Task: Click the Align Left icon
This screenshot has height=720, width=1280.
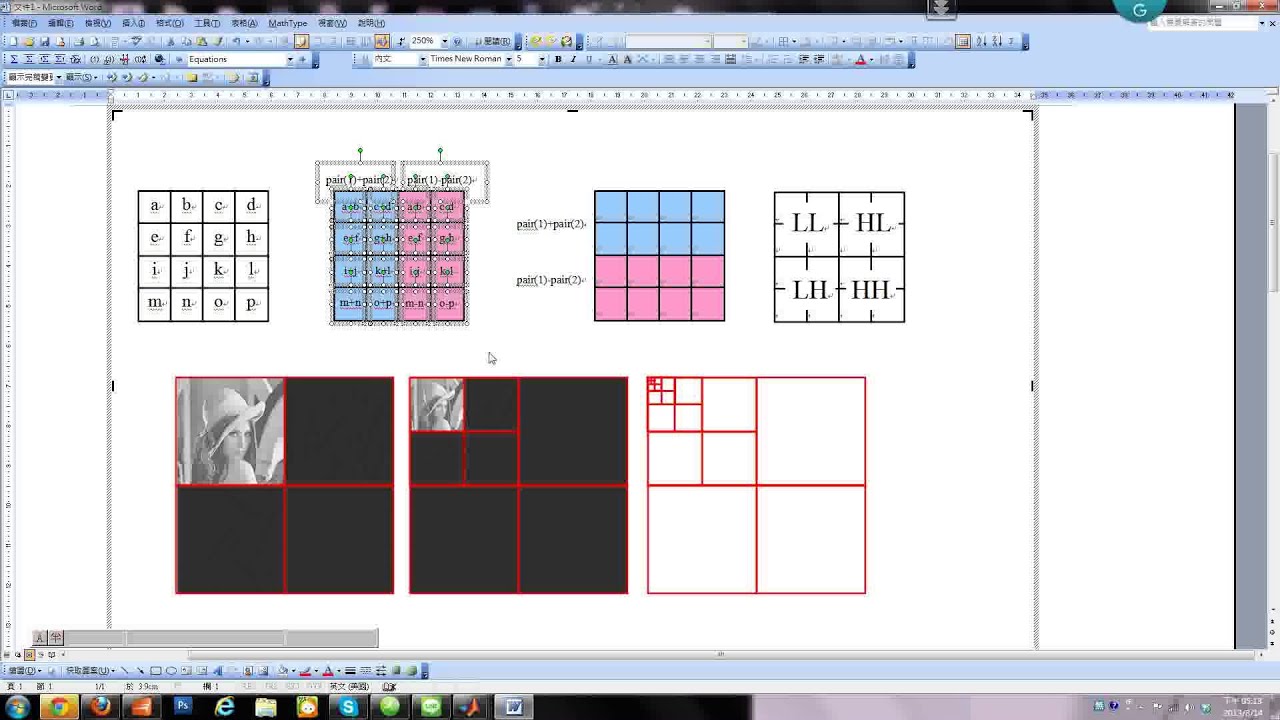Action: pyautogui.click(x=669, y=59)
